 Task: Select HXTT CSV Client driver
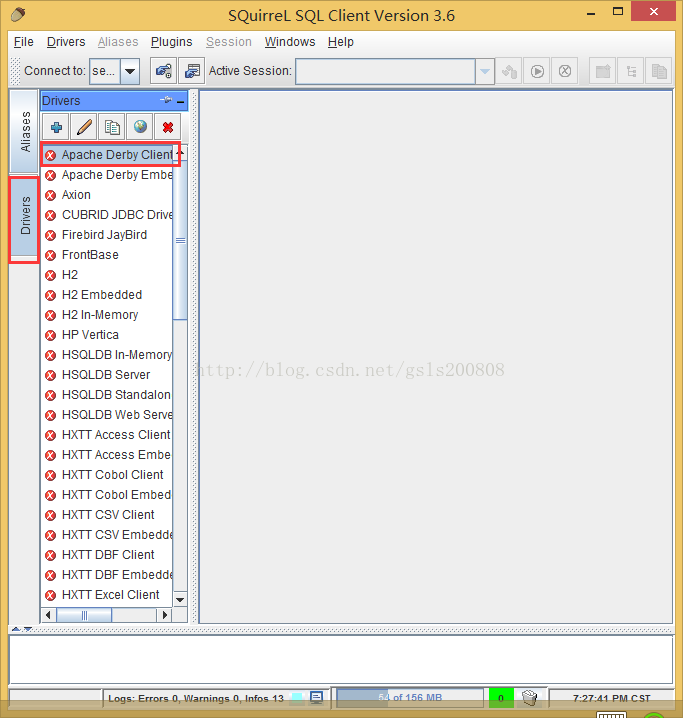(x=108, y=515)
